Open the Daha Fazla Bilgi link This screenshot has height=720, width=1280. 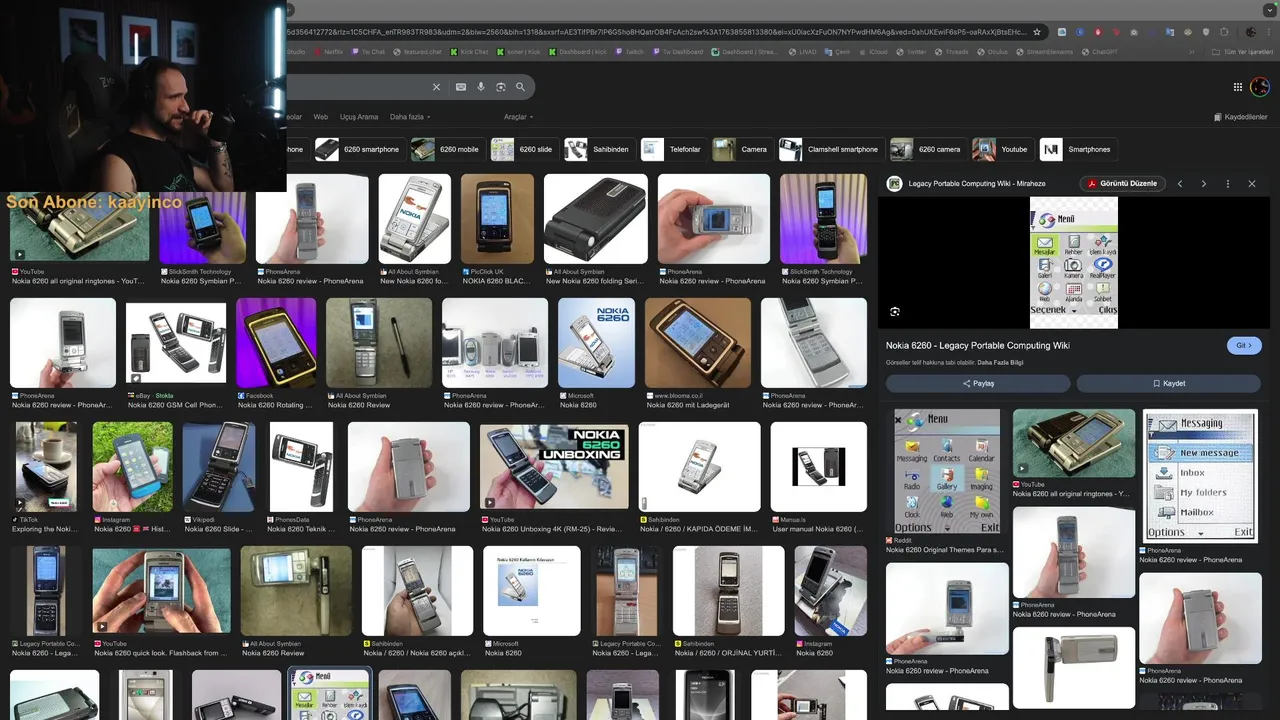[x=999, y=362]
